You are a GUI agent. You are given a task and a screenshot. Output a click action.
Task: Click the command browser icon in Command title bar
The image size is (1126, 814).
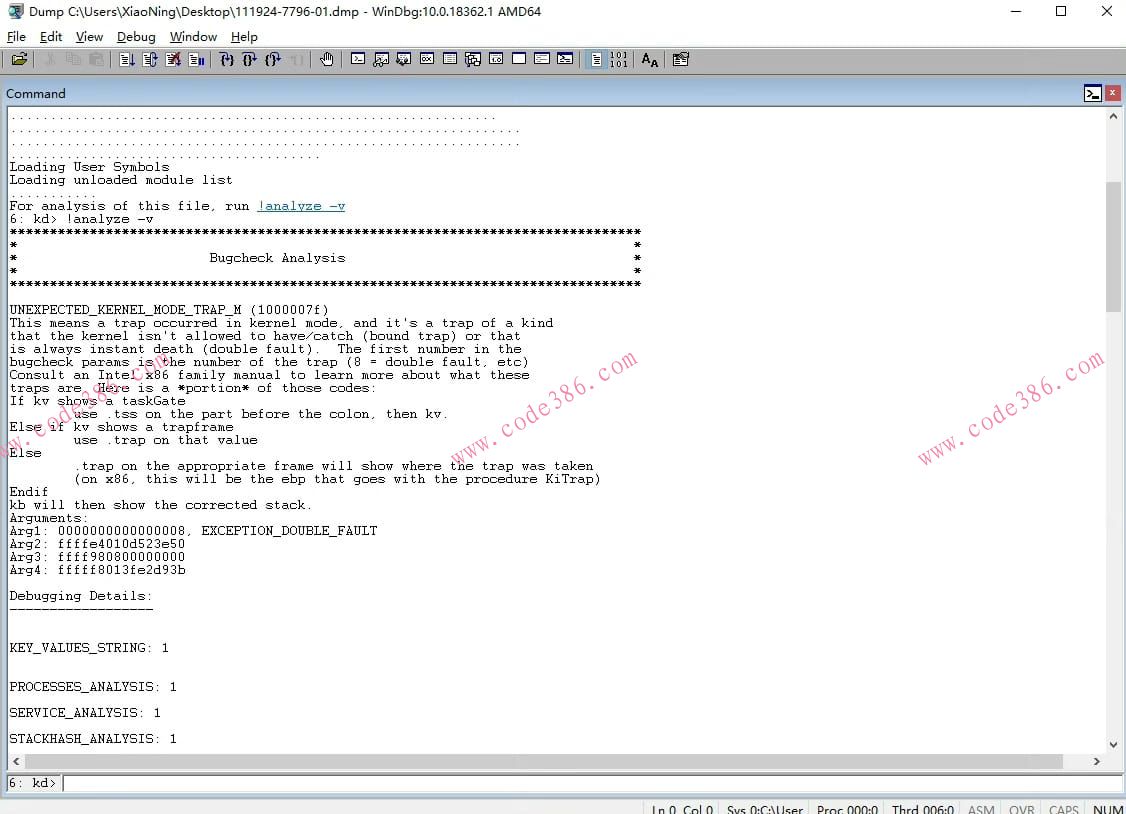[x=1092, y=93]
